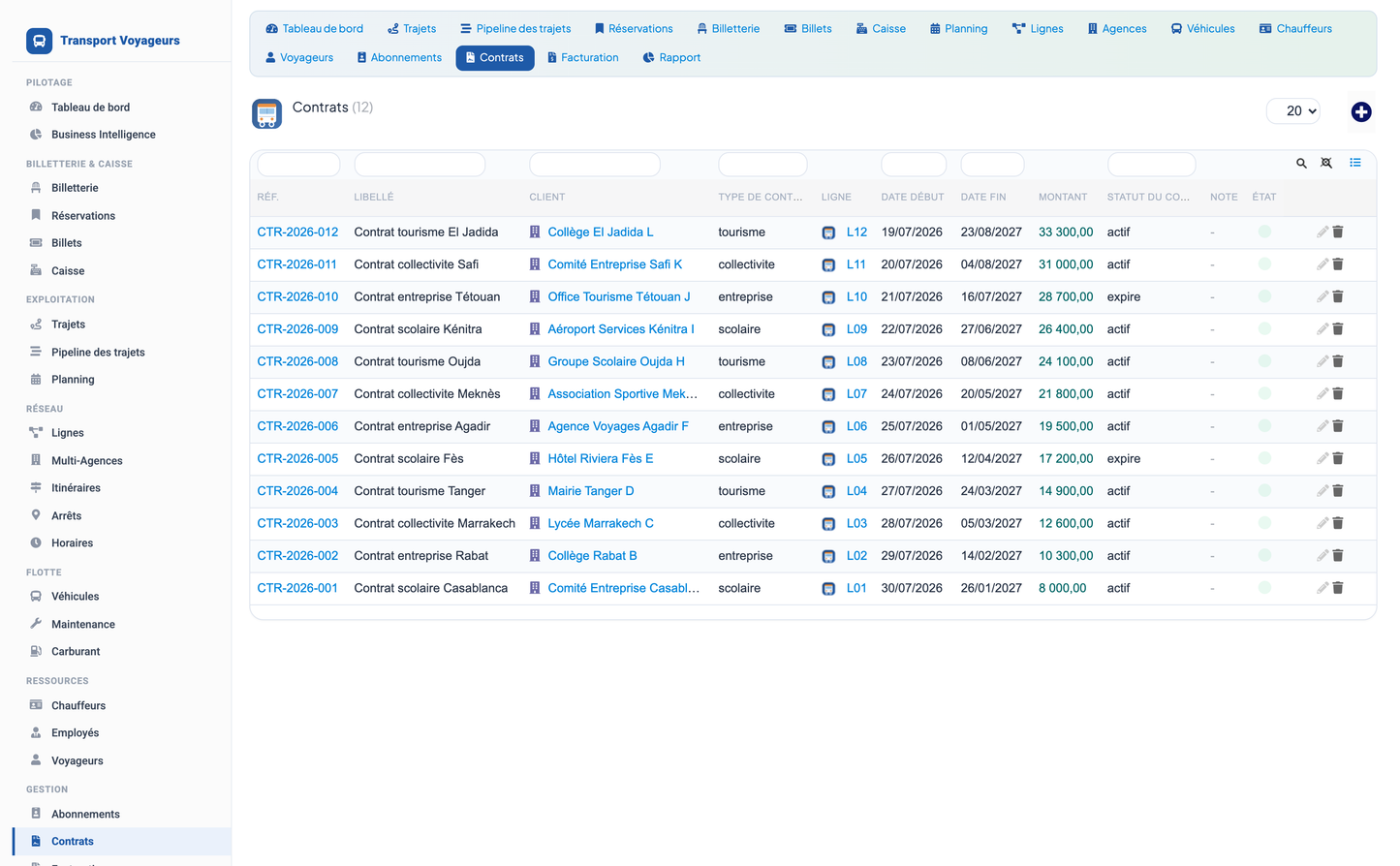
Task: Delete contract CTR-2026-012 with trash icon
Action: (1338, 232)
